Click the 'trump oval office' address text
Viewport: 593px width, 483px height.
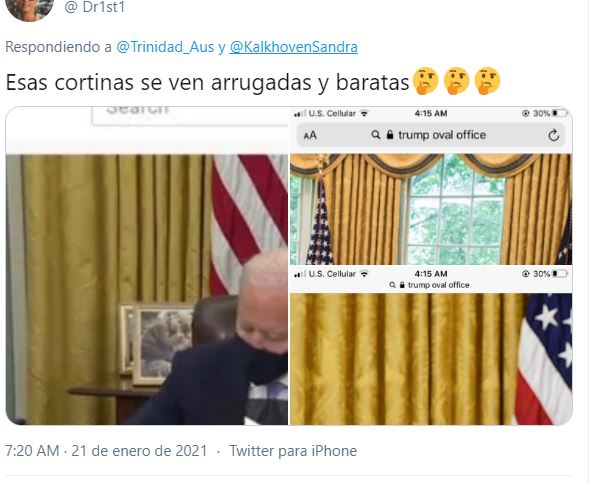coord(442,135)
